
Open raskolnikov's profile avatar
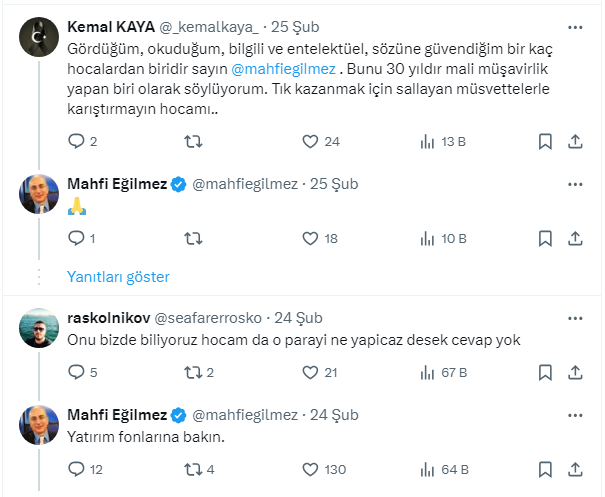(39, 327)
